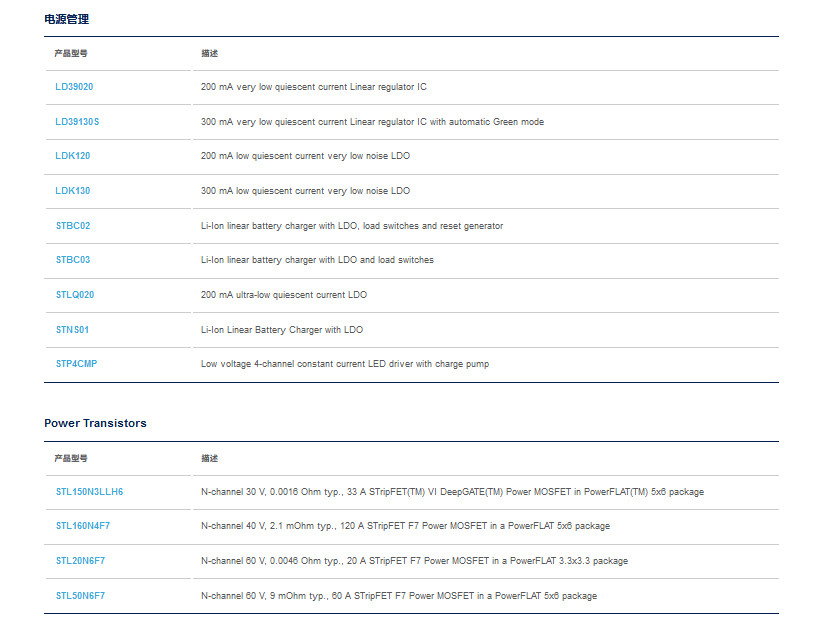
Task: Click the STL20N6F7 part number link
Action: click(x=80, y=561)
